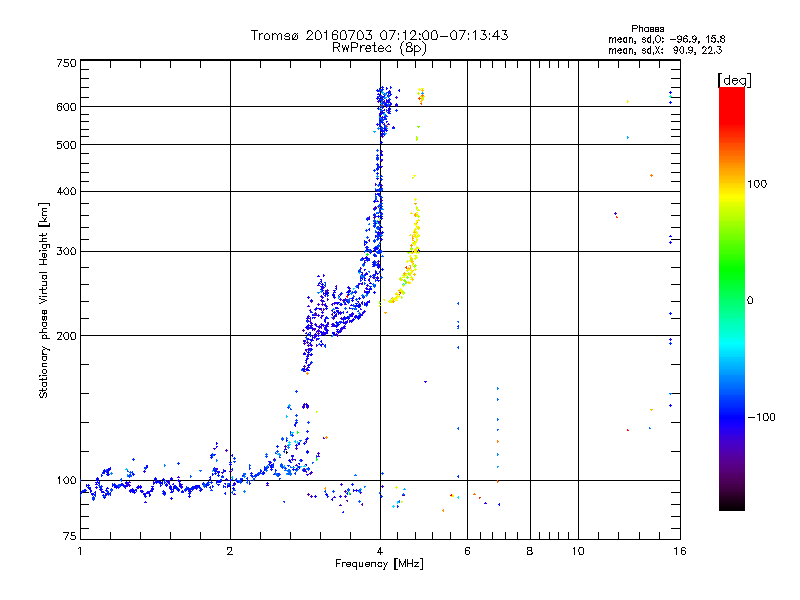Click the colorbar tick label '-100'
Image resolution: width=800 pixels, height=600 pixels.
(x=761, y=417)
